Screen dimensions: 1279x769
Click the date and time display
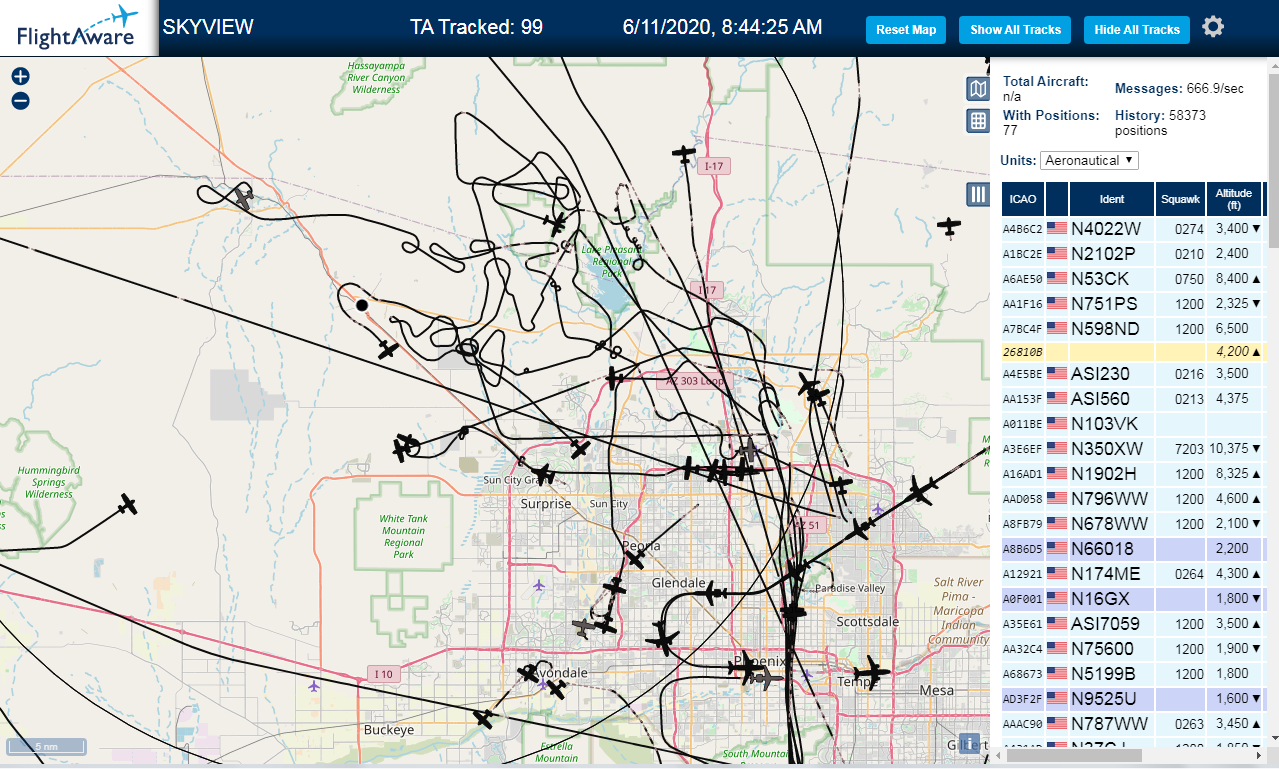(722, 27)
